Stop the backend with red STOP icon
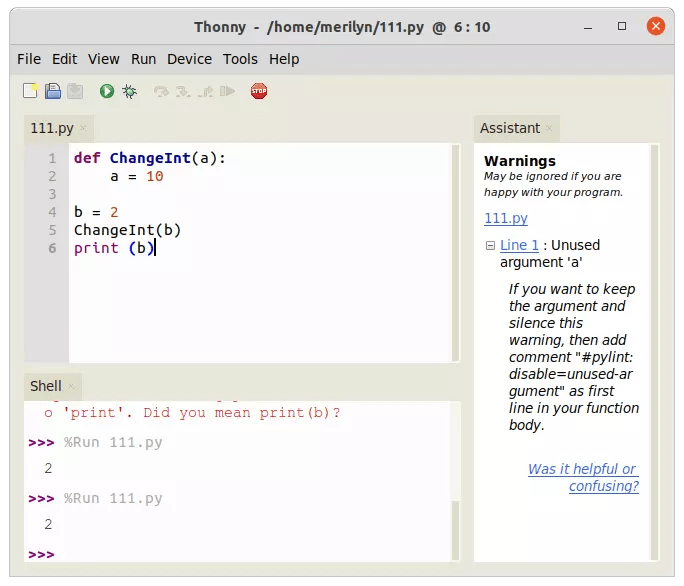Screen dimensions: 684x586 point(259,91)
